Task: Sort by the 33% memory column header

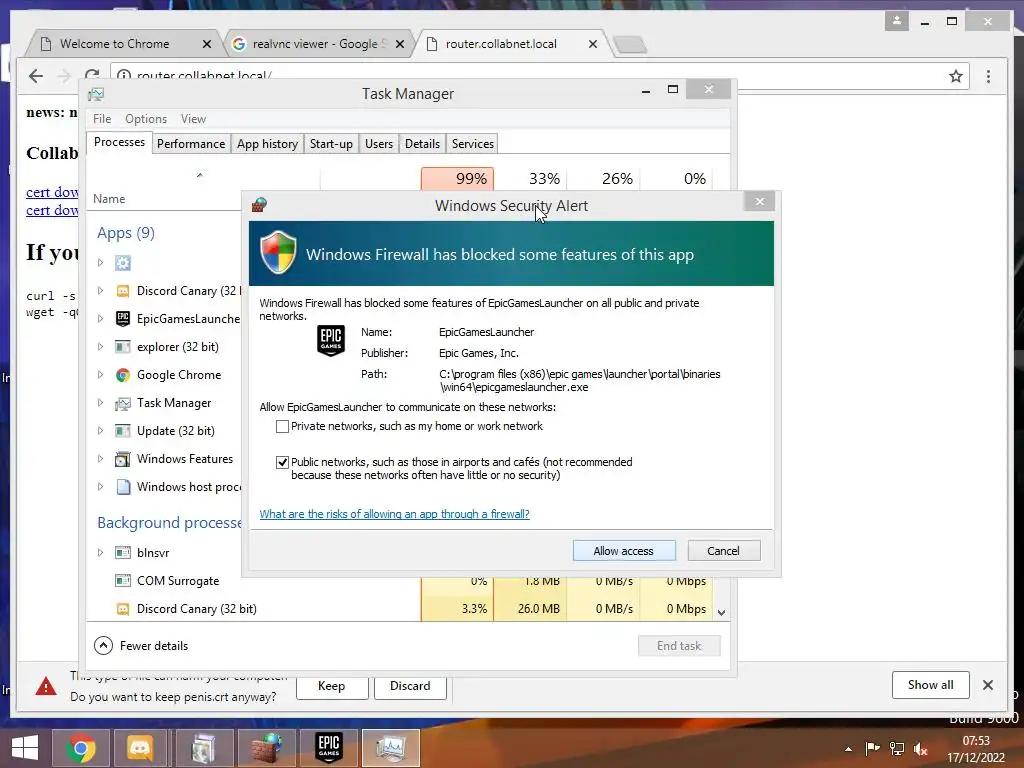Action: tap(531, 179)
